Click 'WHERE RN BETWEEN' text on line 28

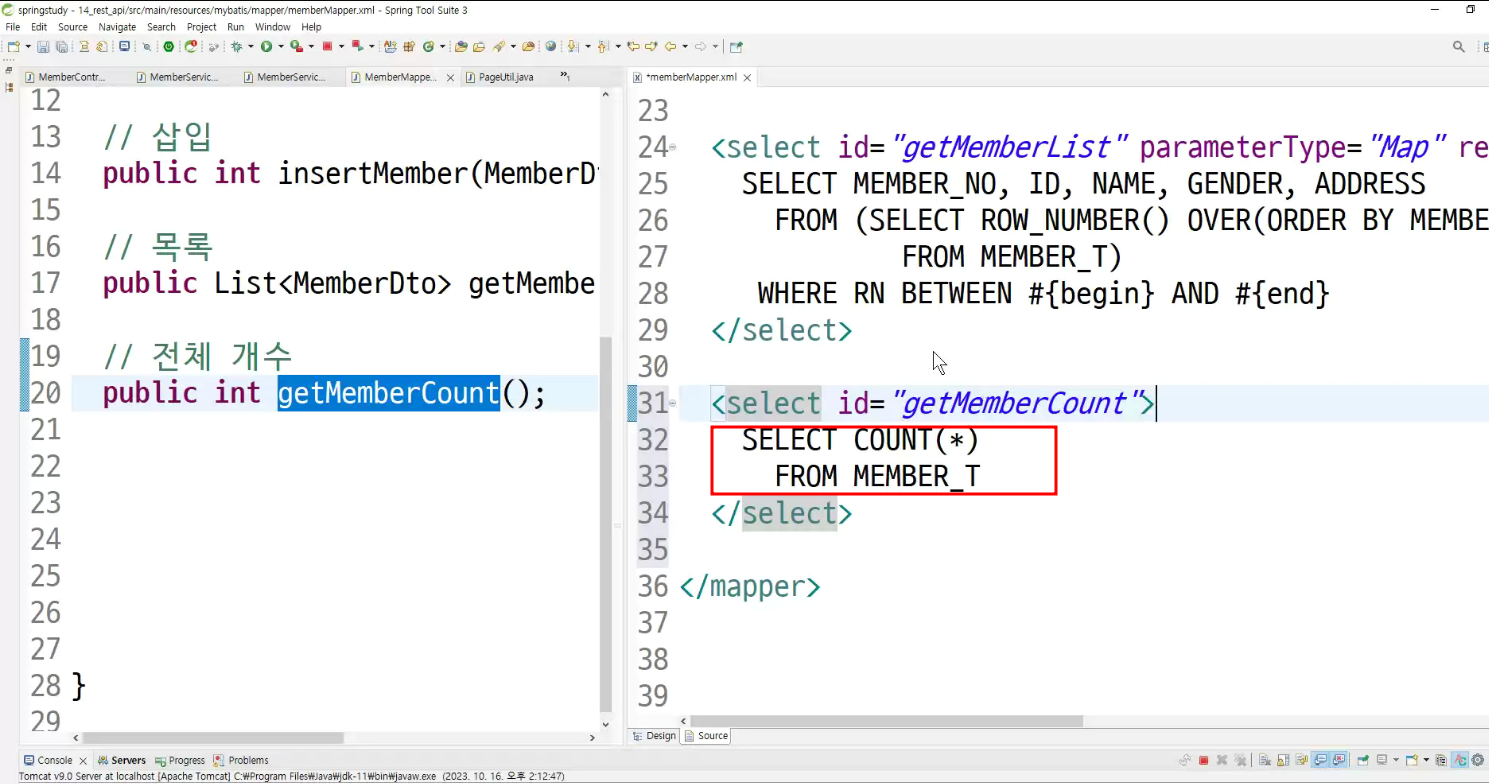coord(885,294)
